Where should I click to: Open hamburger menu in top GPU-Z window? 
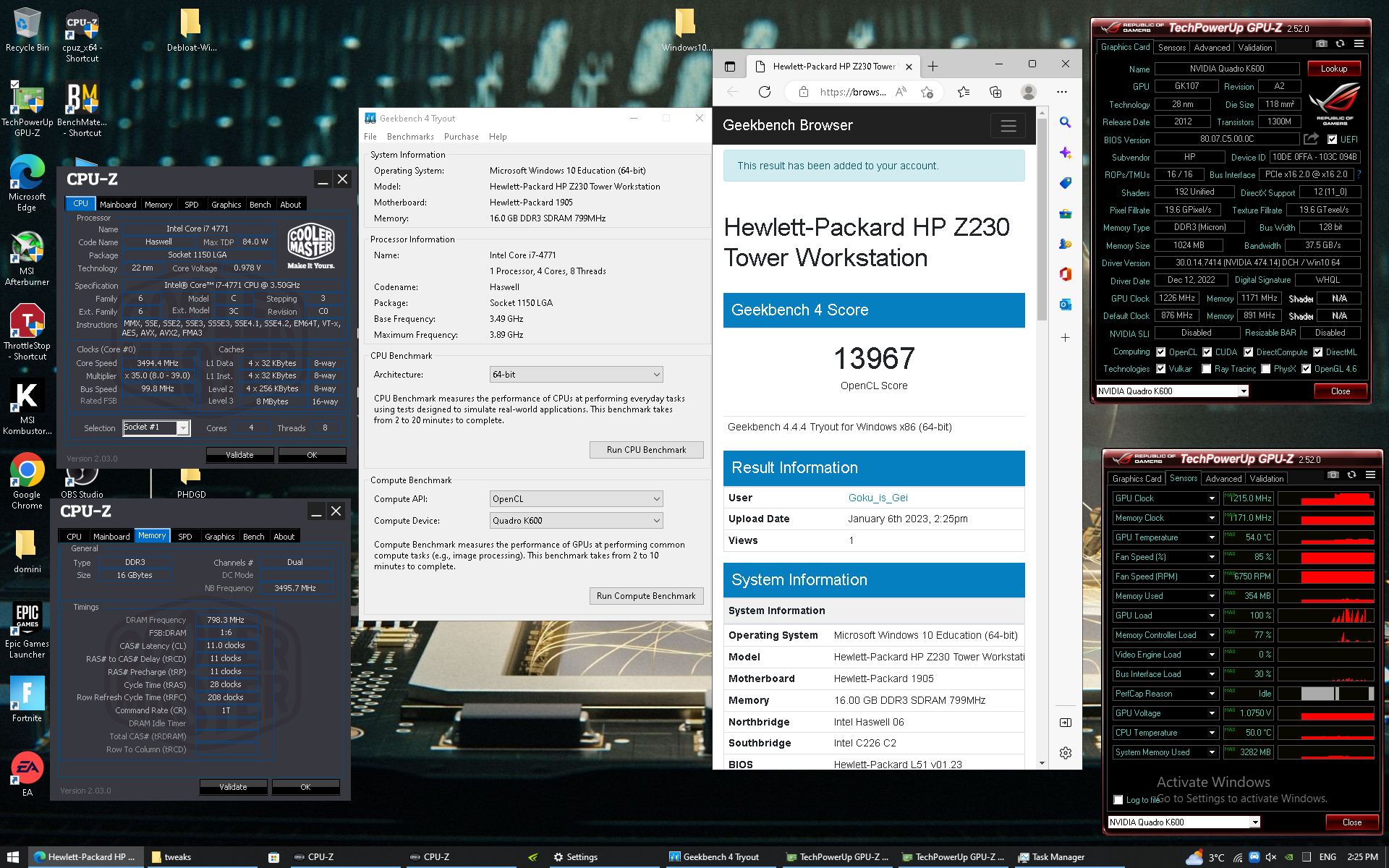1359,44
